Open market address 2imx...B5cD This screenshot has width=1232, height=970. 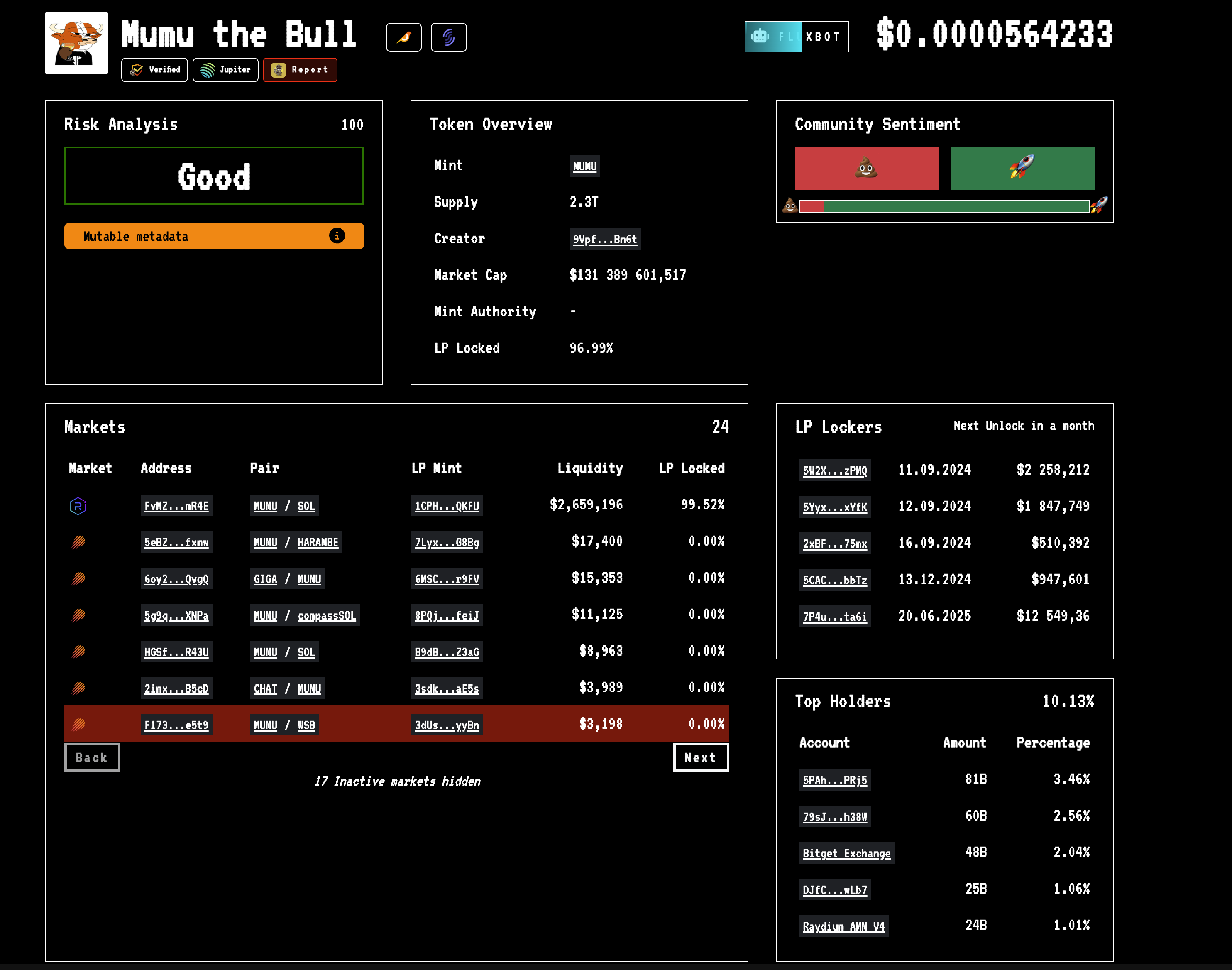[176, 688]
